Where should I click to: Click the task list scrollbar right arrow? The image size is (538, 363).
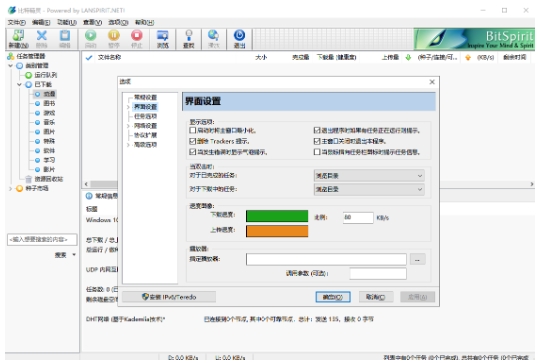pos(531,184)
